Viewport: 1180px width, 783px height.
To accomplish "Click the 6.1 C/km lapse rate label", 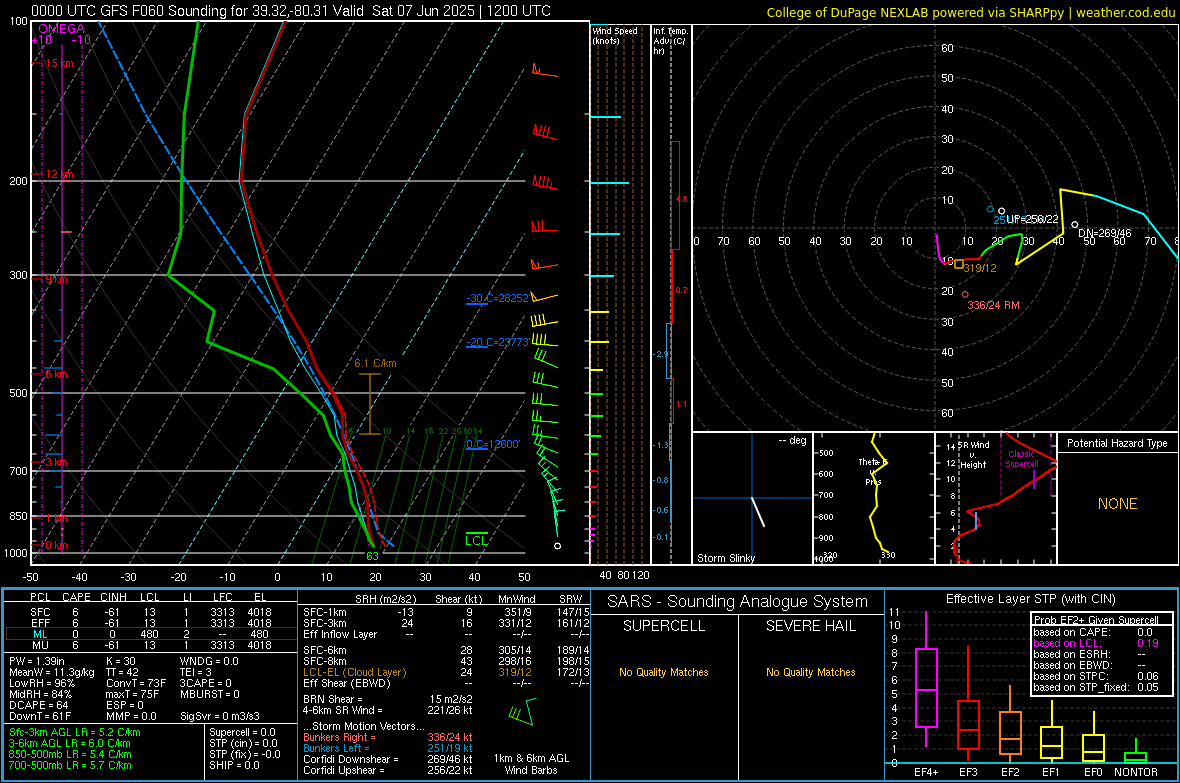I will (375, 363).
